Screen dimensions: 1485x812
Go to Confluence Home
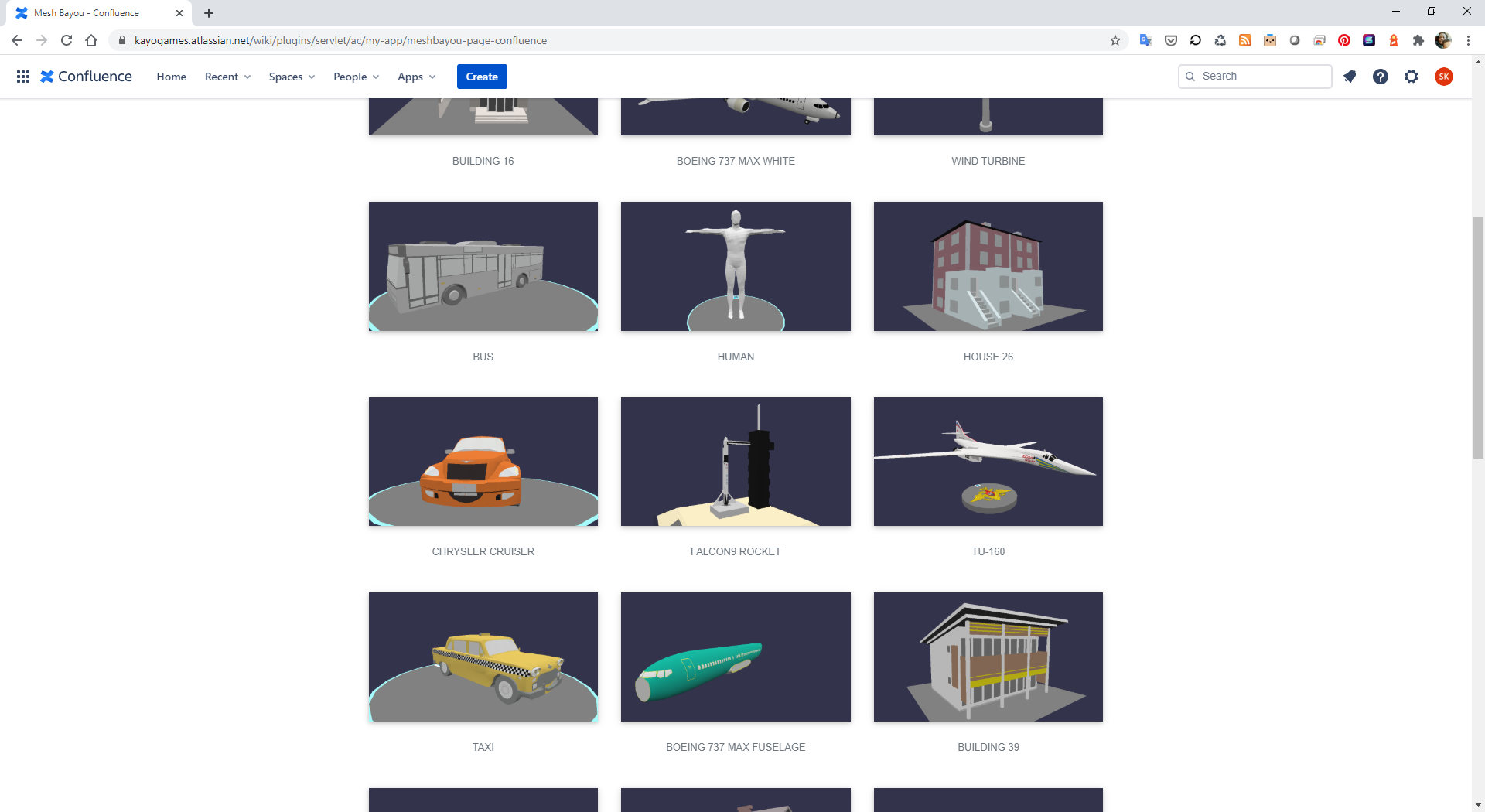172,77
